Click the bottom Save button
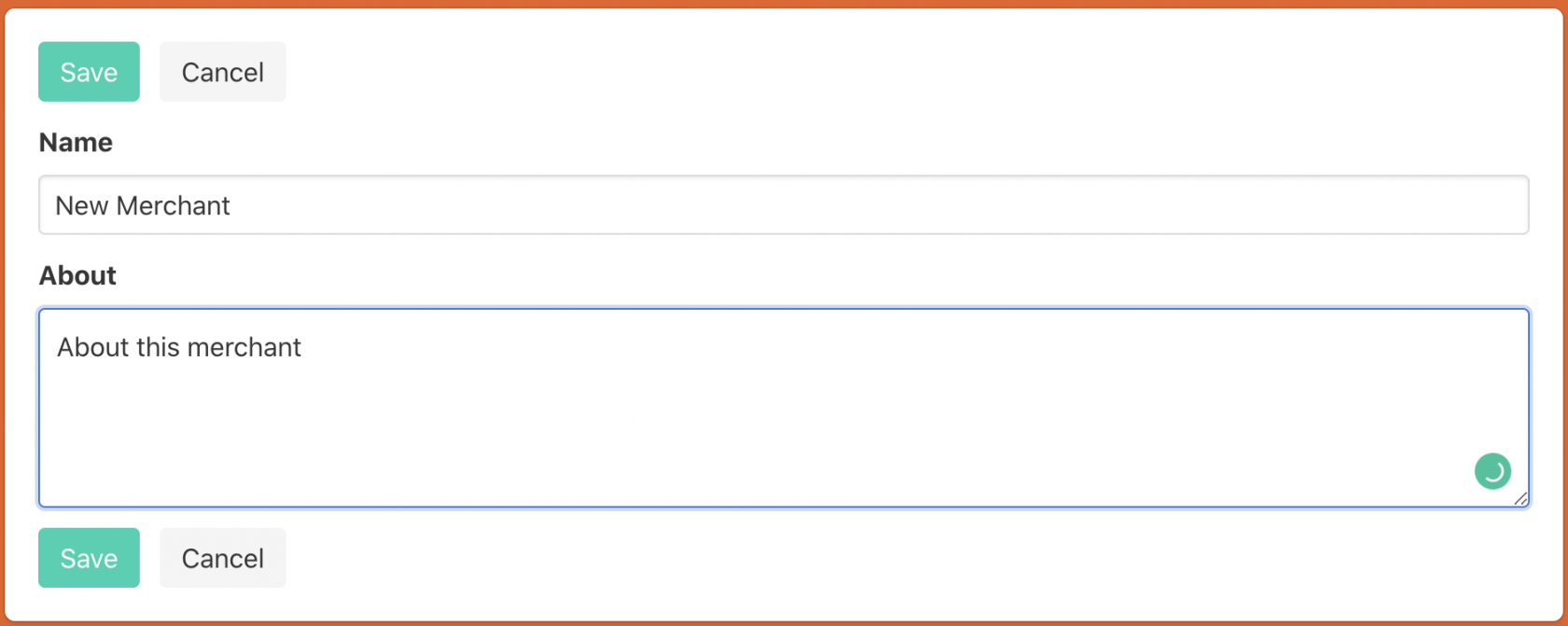The height and width of the screenshot is (626, 1568). coord(89,558)
